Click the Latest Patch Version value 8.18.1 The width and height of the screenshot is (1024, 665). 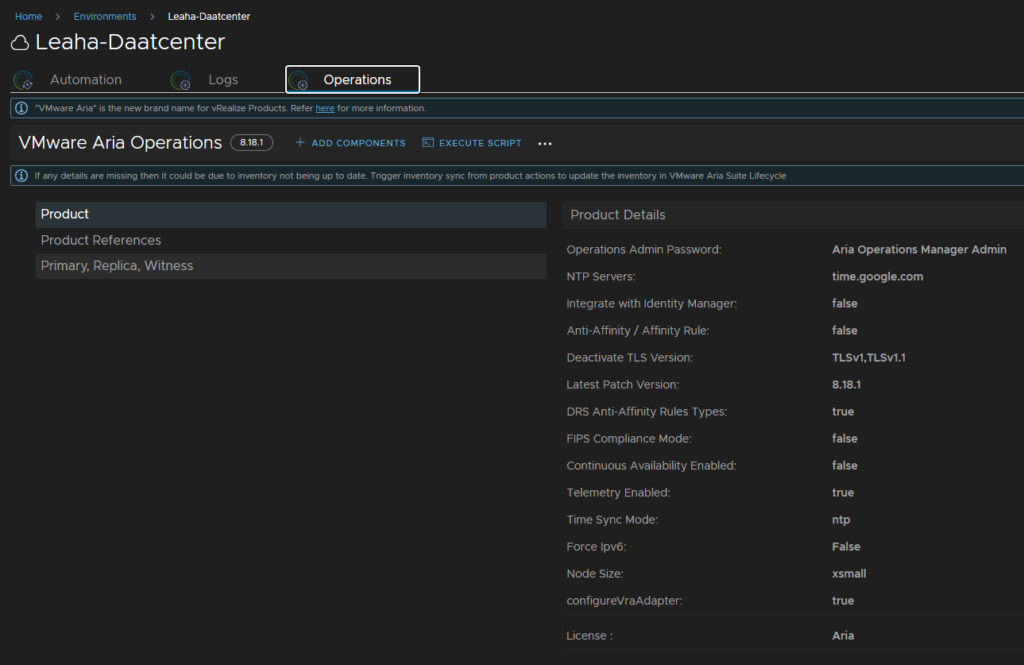point(846,385)
